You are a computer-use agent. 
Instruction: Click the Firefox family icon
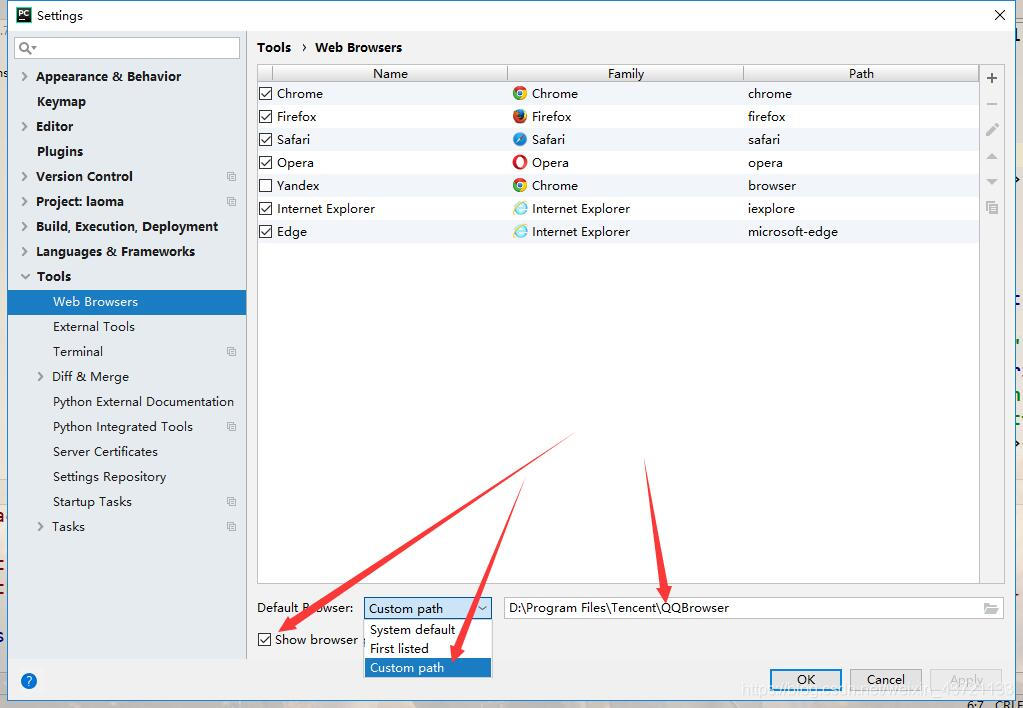pyautogui.click(x=519, y=116)
